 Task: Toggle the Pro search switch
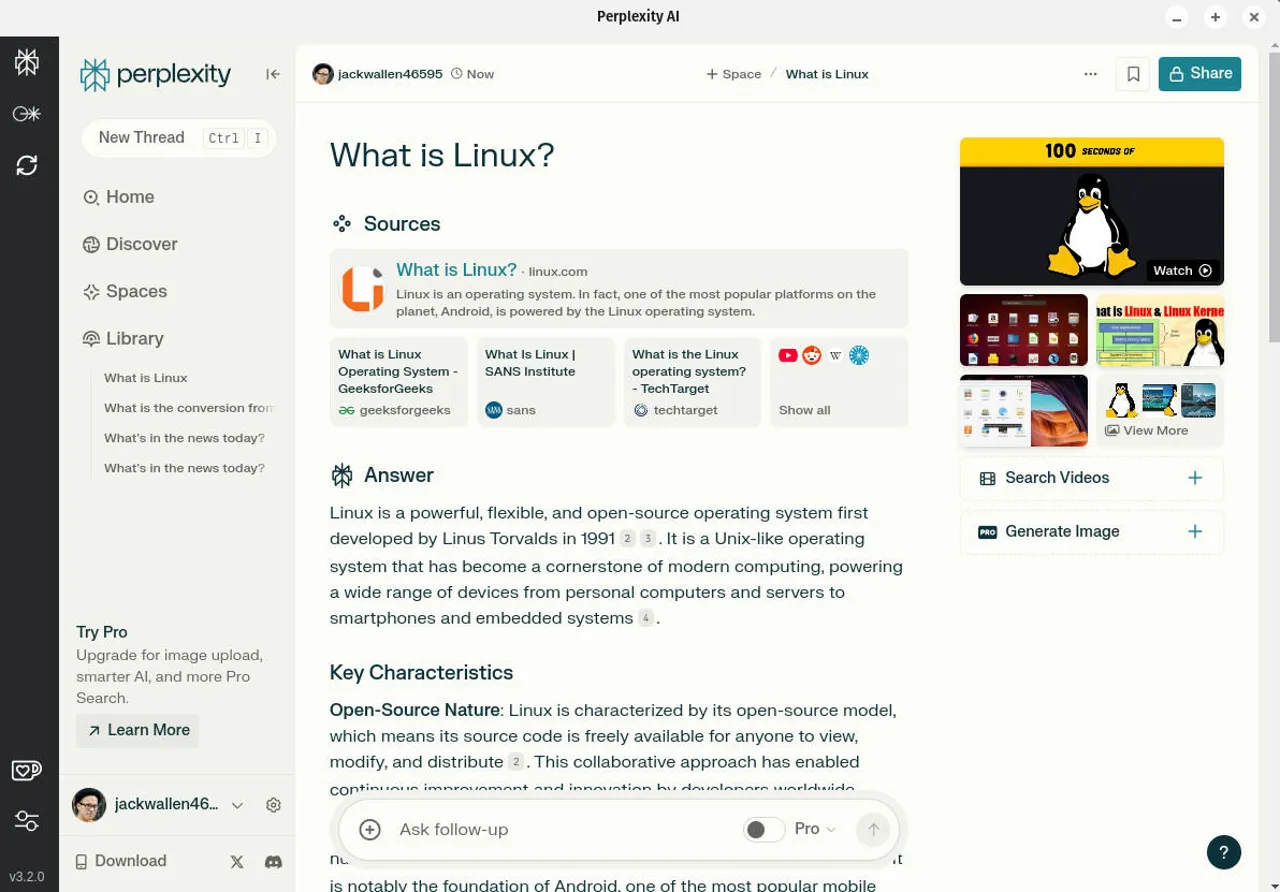point(764,829)
